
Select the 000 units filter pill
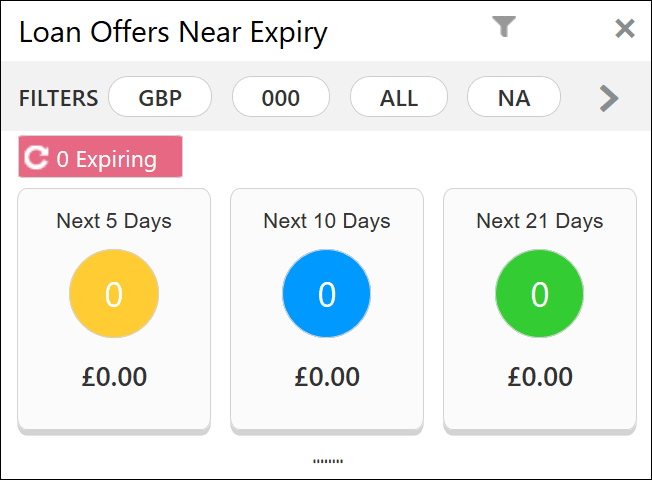pos(281,97)
